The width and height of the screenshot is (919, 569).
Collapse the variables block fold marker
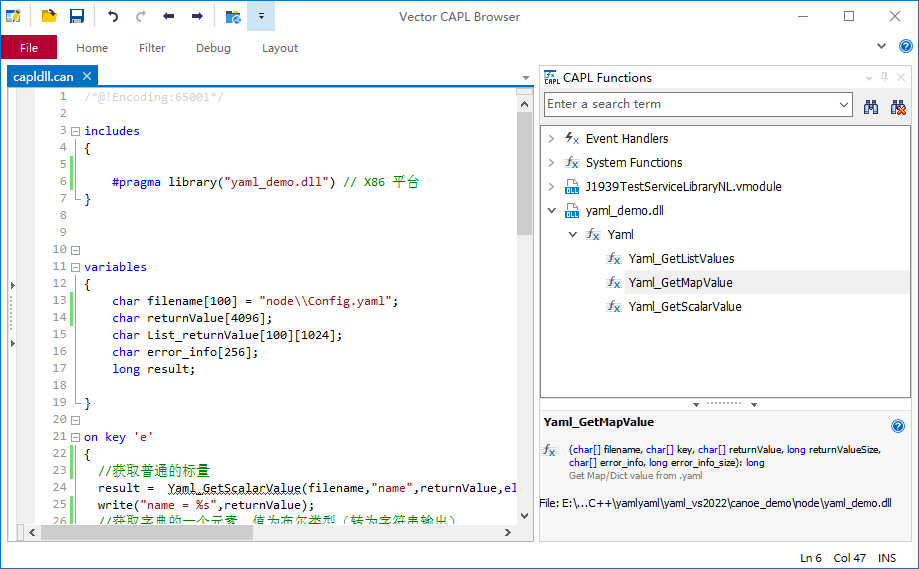tap(76, 267)
